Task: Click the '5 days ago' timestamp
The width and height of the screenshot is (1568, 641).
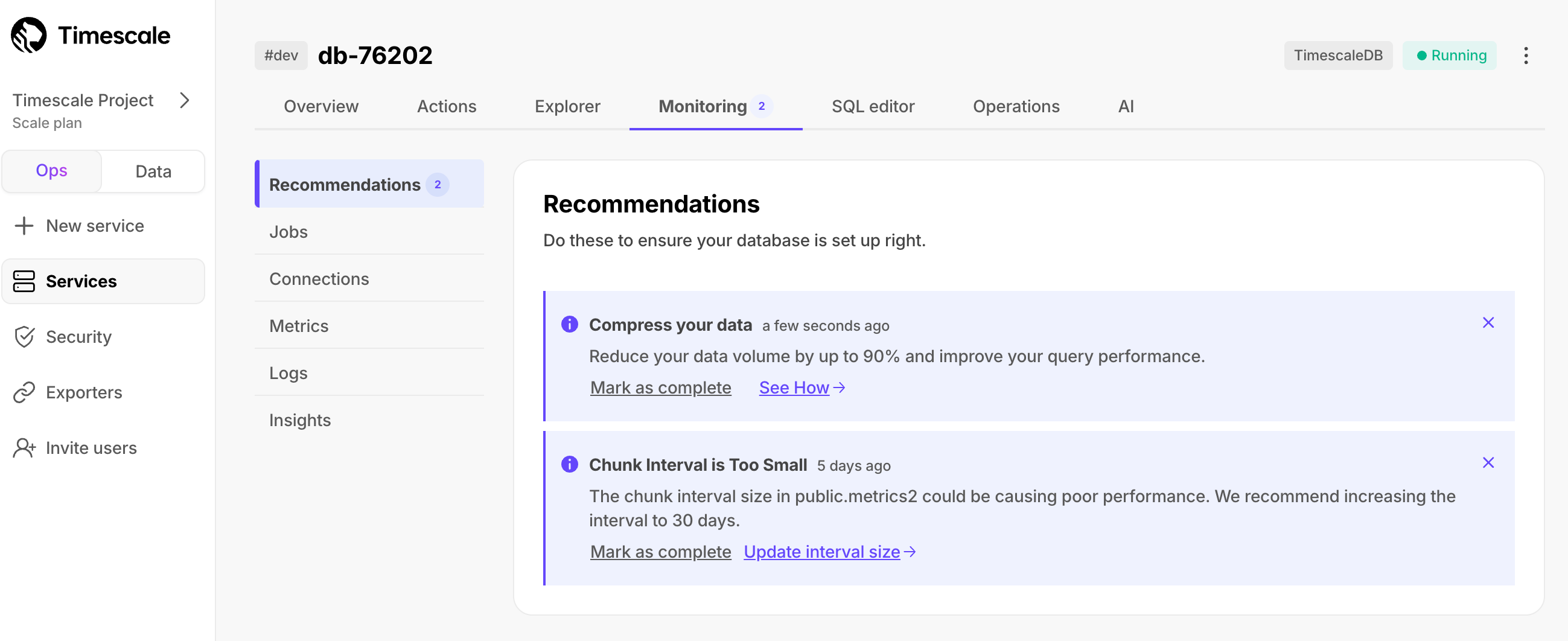Action: (x=853, y=466)
